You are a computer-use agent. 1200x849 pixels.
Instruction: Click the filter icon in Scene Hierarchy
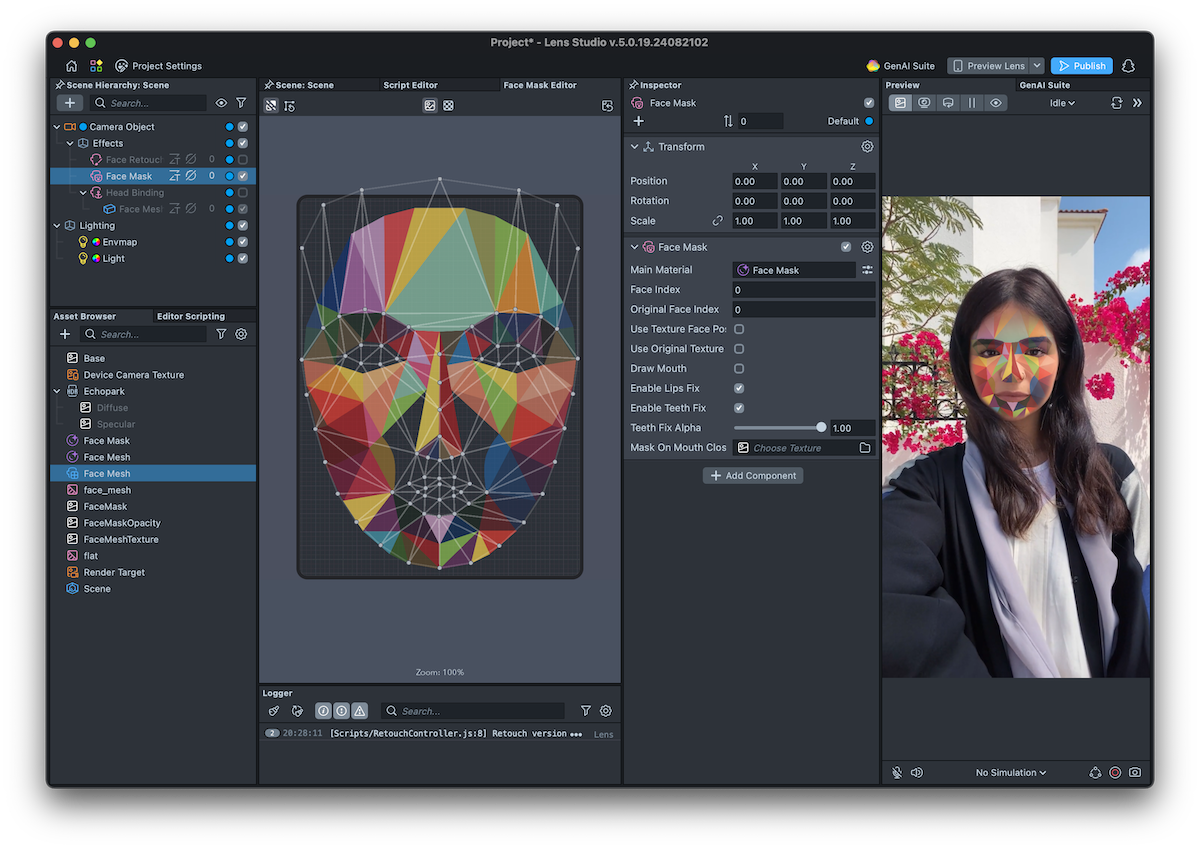pyautogui.click(x=241, y=103)
